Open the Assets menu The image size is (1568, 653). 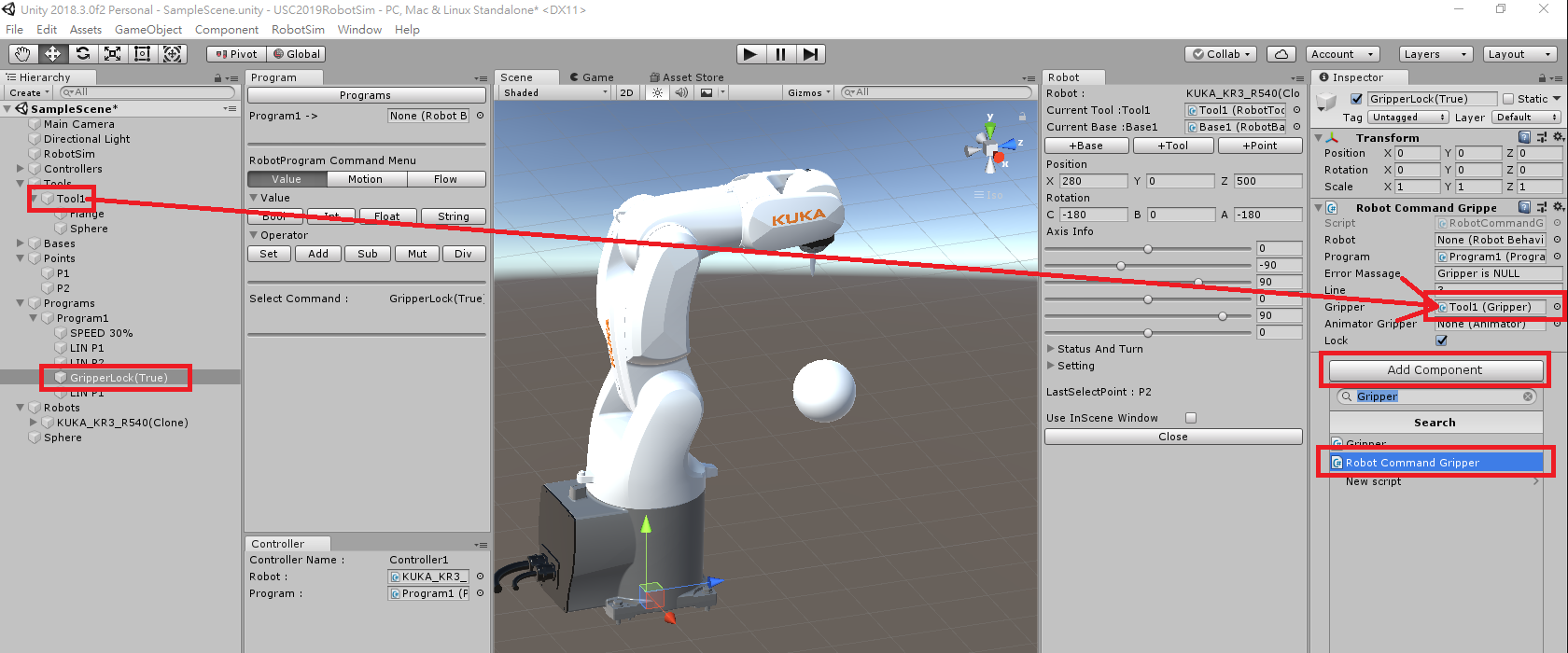tap(86, 30)
